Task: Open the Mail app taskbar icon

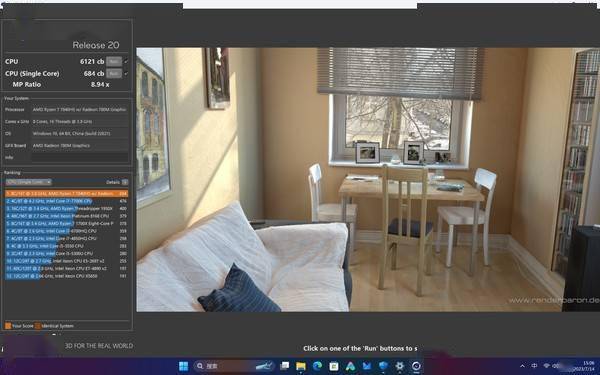Action: click(x=367, y=366)
